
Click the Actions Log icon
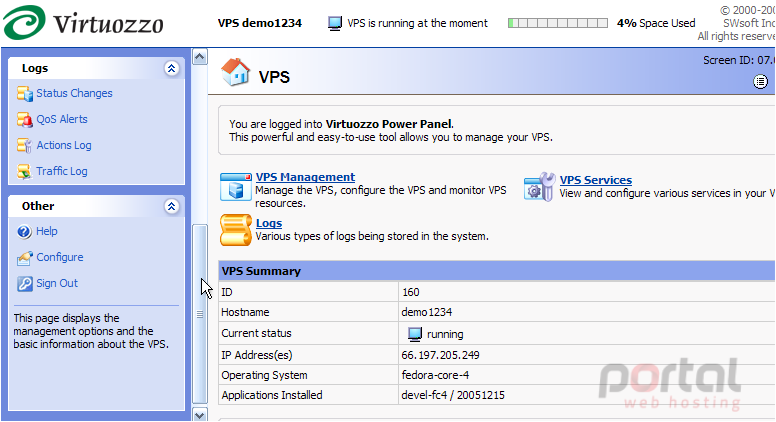point(24,145)
